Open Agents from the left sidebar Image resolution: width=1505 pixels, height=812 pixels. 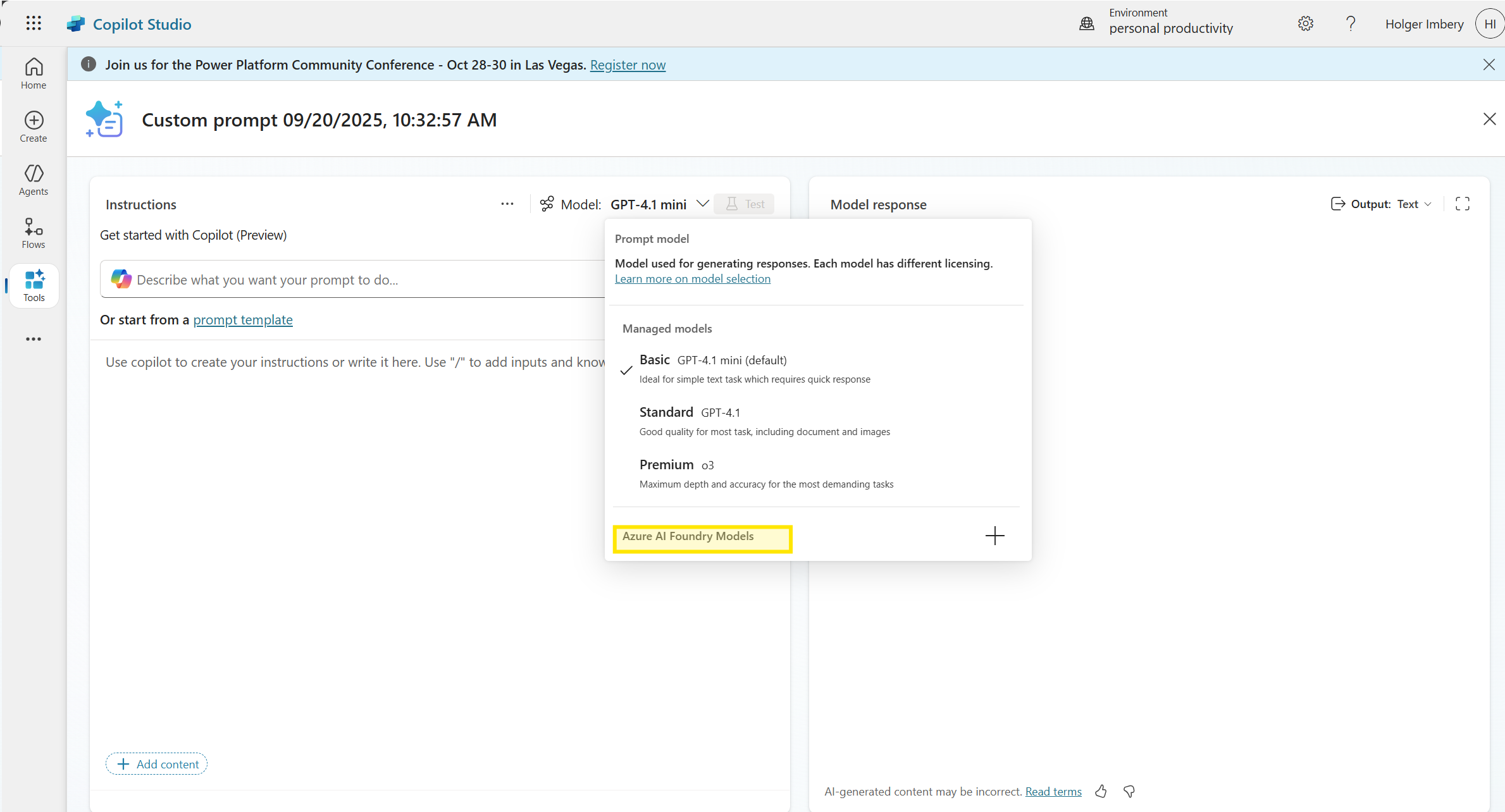34,180
